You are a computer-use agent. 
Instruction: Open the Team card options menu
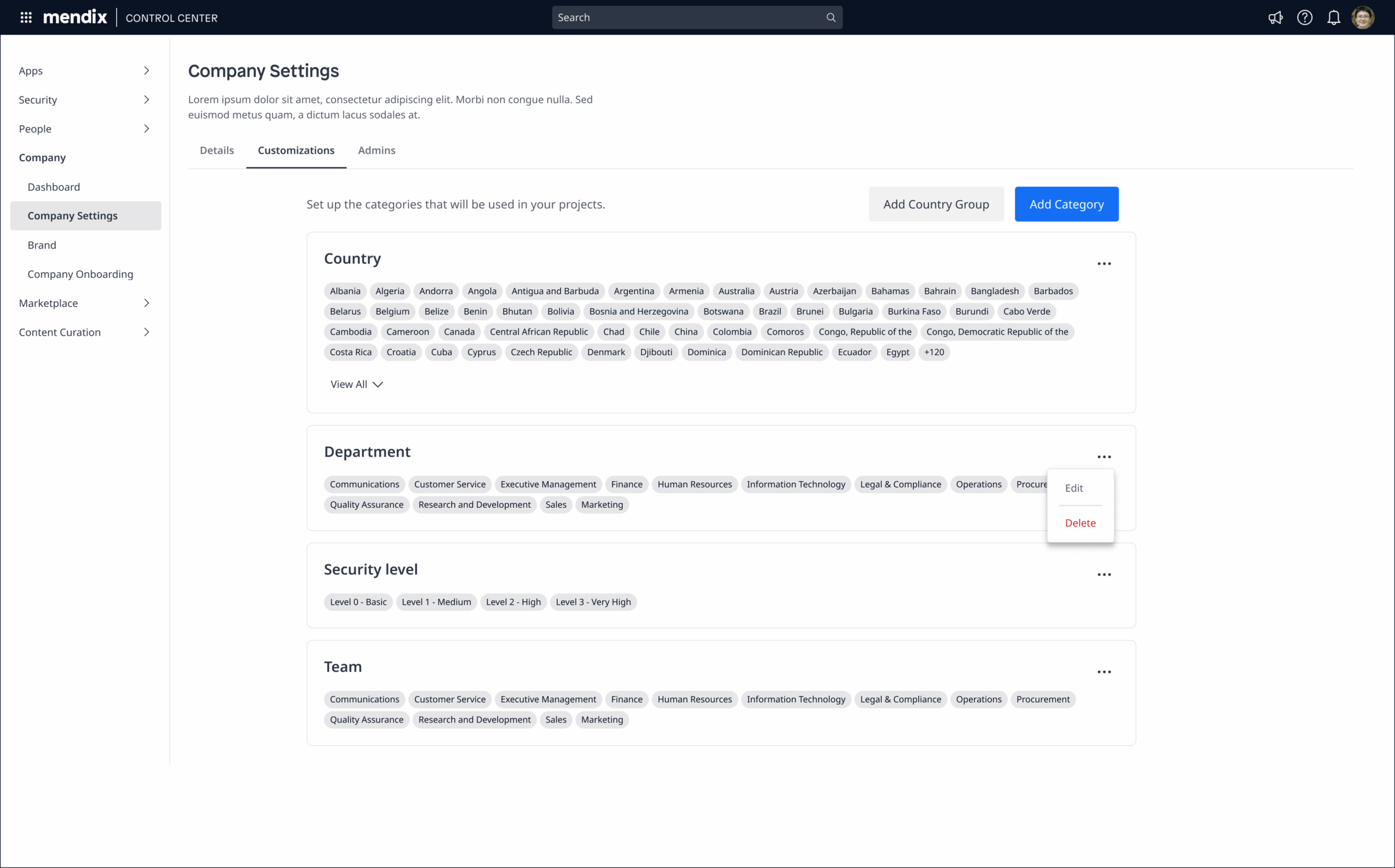(1105, 672)
